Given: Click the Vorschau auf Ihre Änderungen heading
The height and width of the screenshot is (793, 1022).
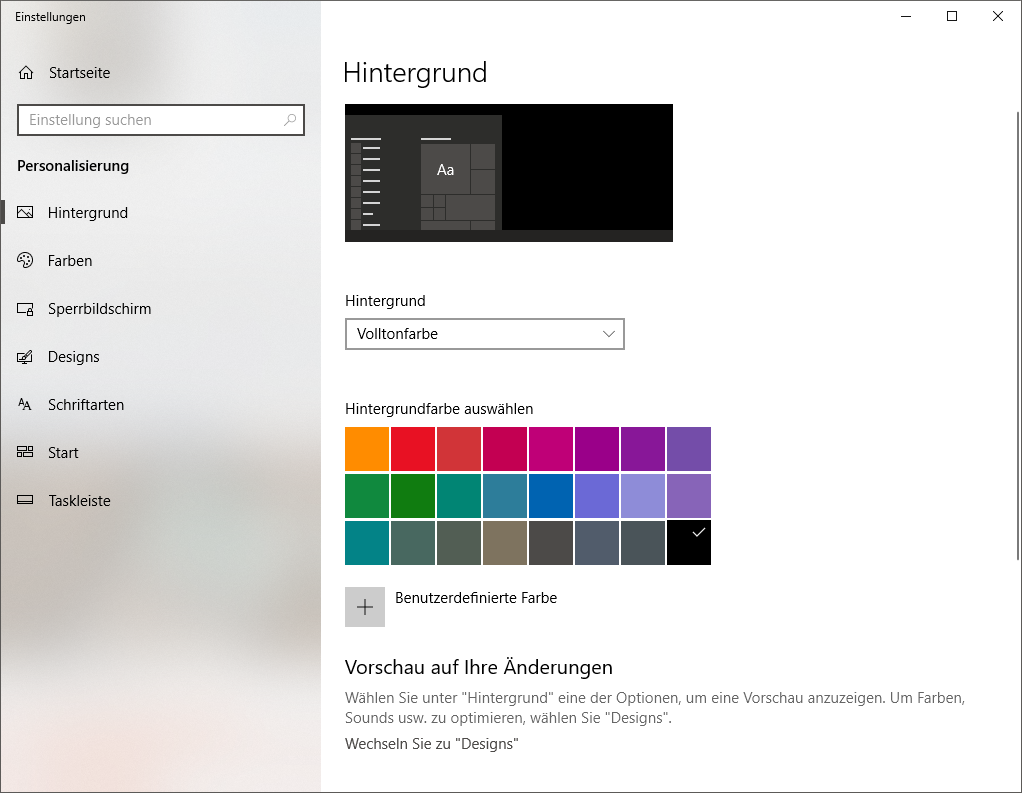Looking at the screenshot, I should pos(478,667).
